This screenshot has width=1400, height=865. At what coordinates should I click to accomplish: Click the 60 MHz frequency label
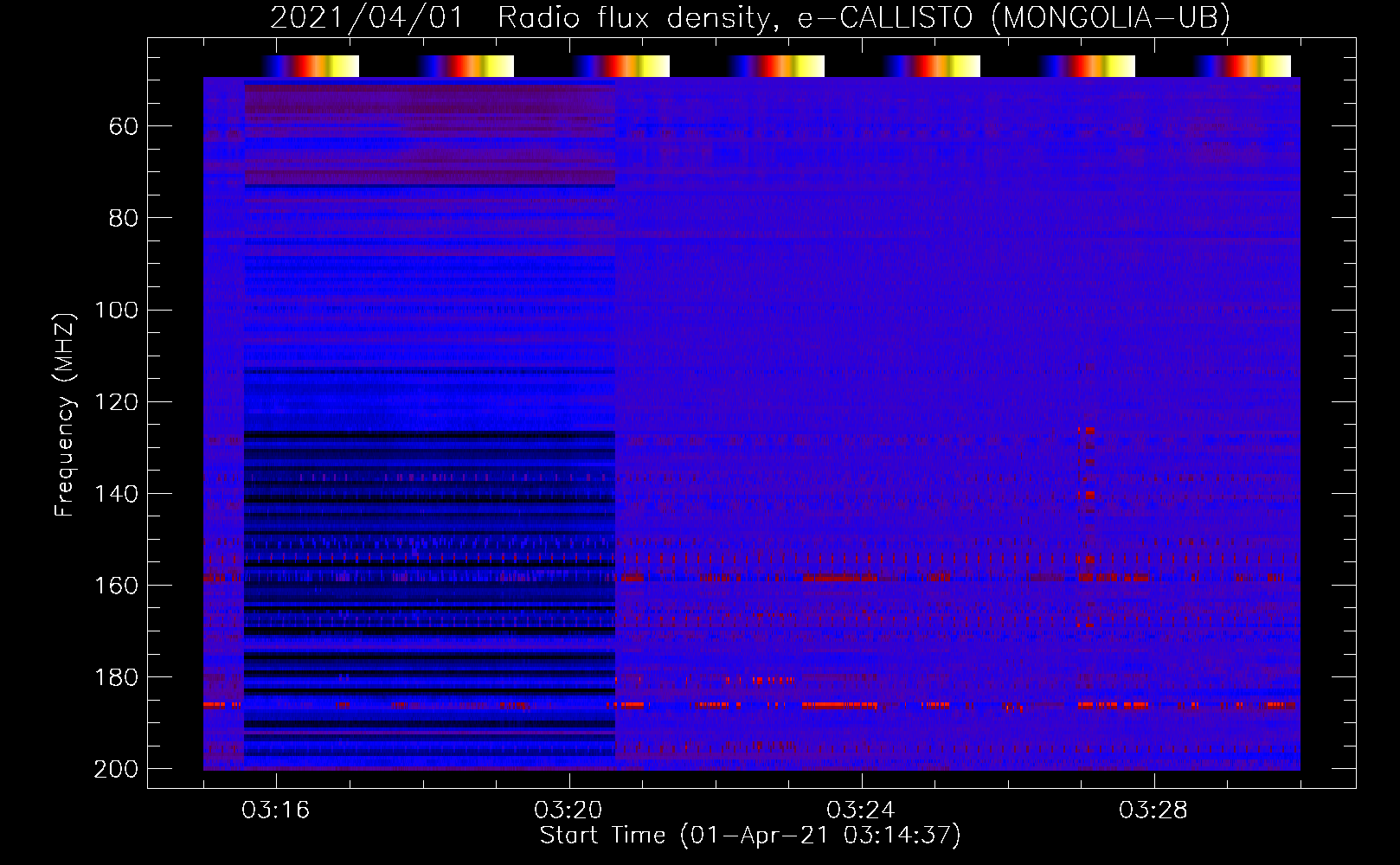coord(123,127)
